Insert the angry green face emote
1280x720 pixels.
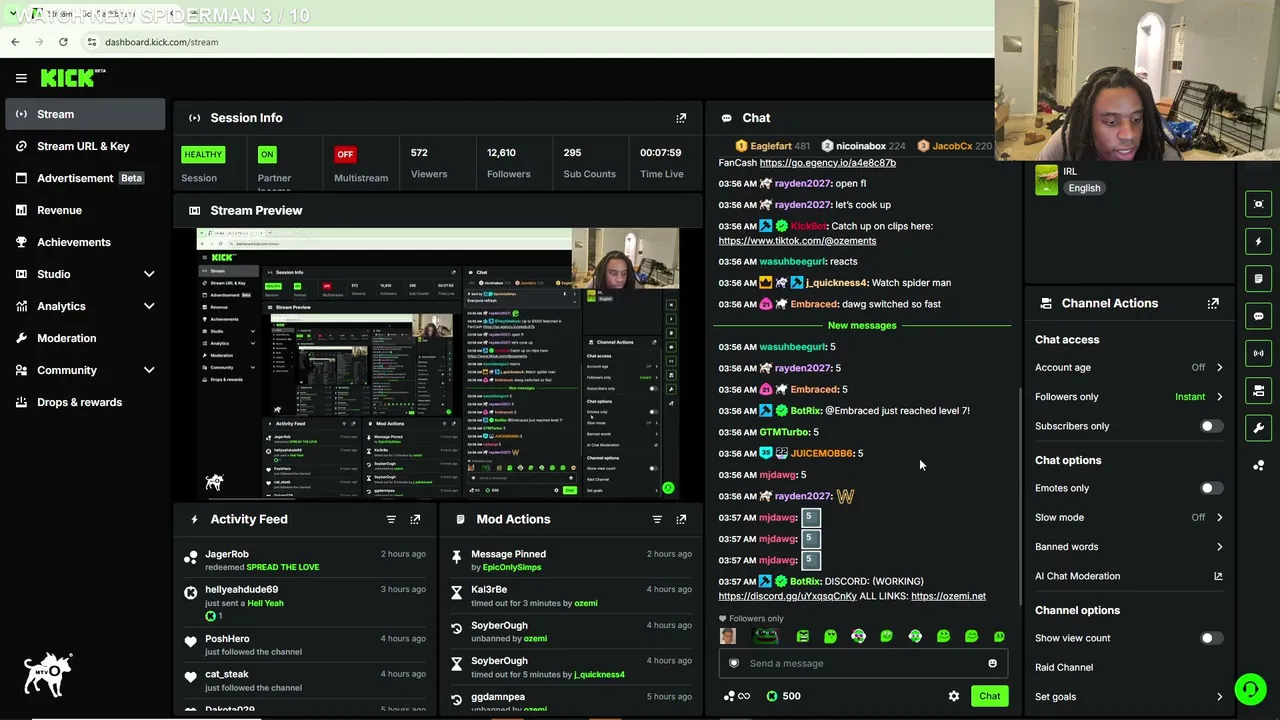802,636
